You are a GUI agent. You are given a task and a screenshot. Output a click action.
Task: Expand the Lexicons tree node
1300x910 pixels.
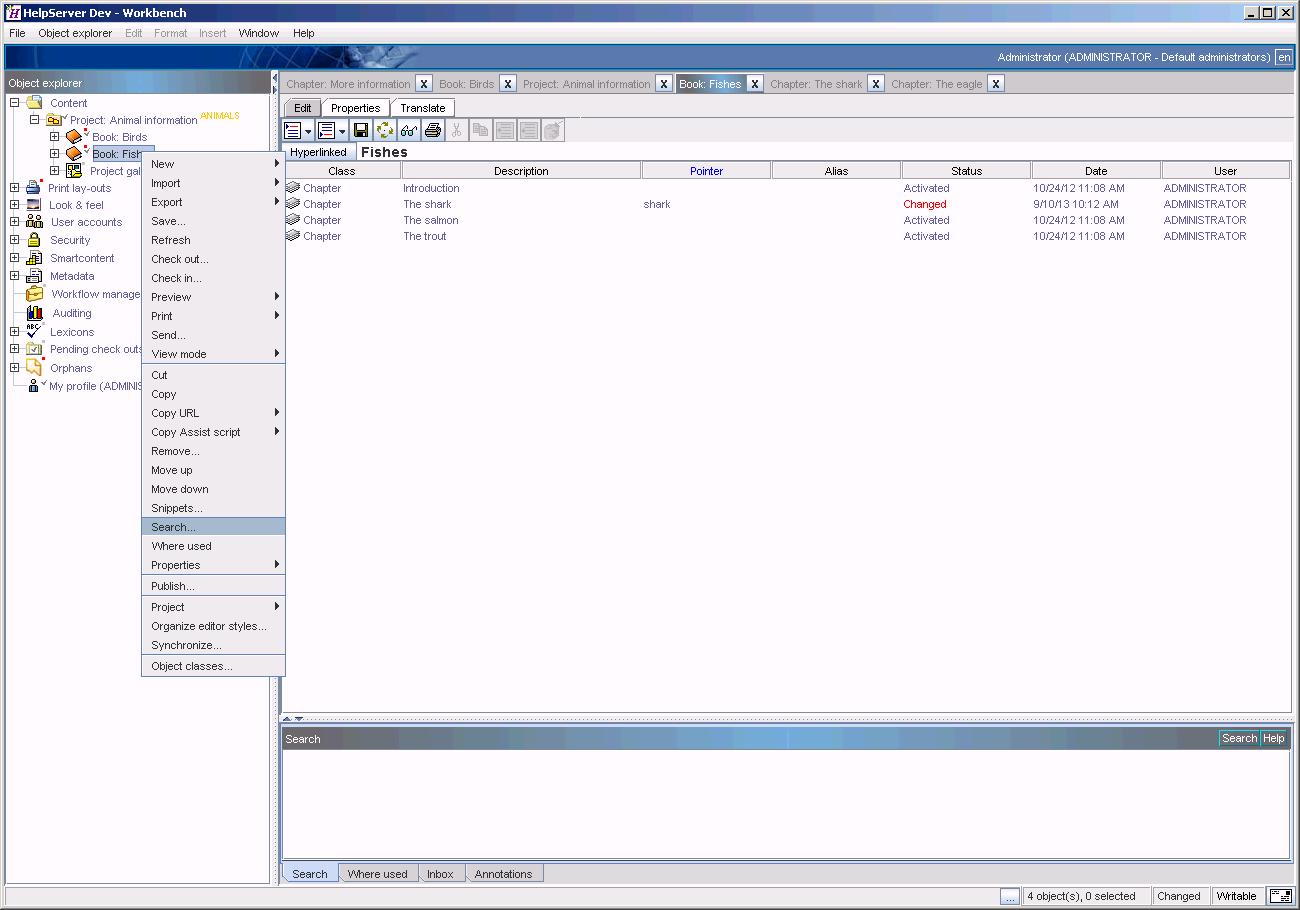pos(15,331)
